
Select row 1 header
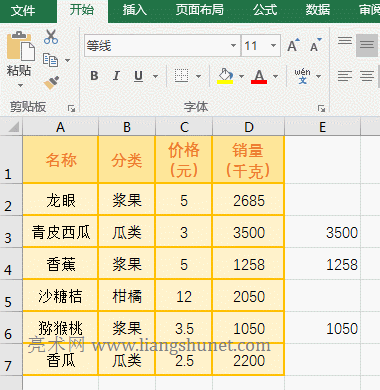pos(11,159)
